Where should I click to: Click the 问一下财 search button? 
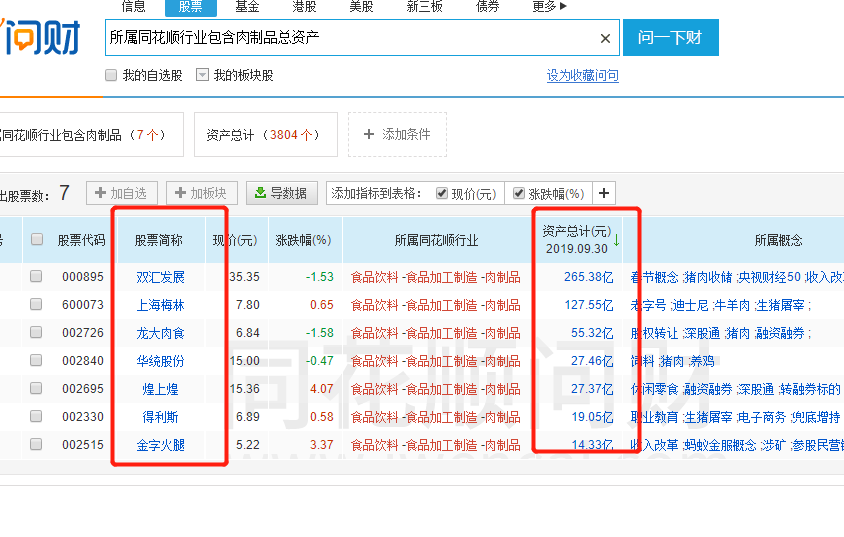[x=671, y=37]
